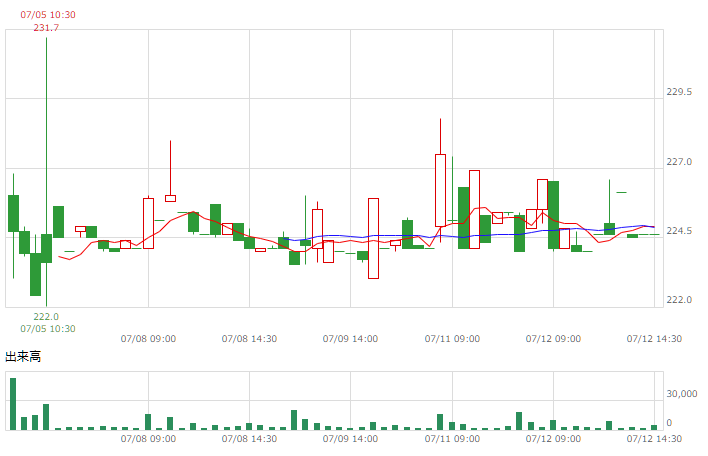Click the blue long-term moving average line
Image resolution: width=708 pixels, height=456 pixels.
pyautogui.click(x=470, y=235)
